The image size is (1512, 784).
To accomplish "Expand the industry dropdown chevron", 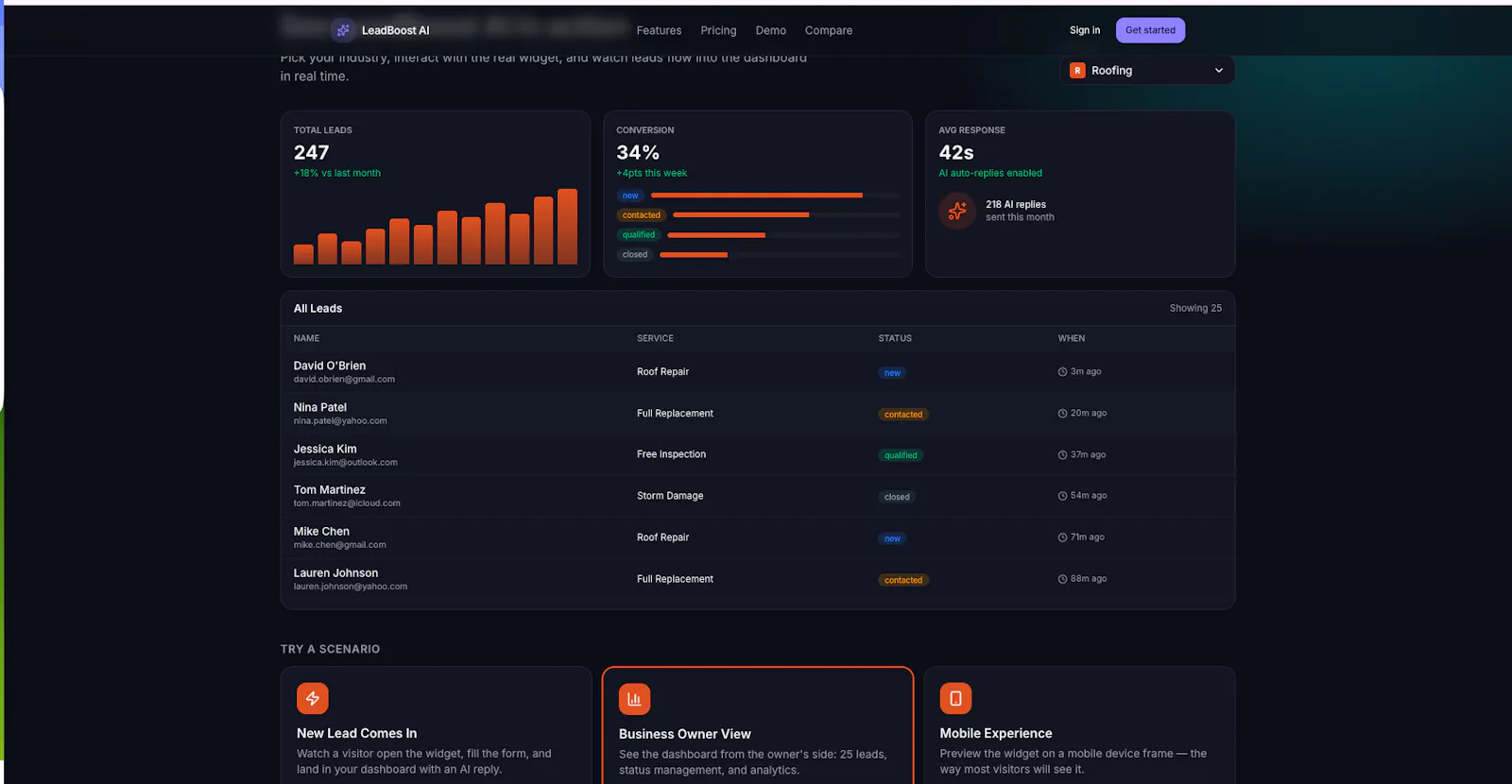I will pyautogui.click(x=1218, y=70).
